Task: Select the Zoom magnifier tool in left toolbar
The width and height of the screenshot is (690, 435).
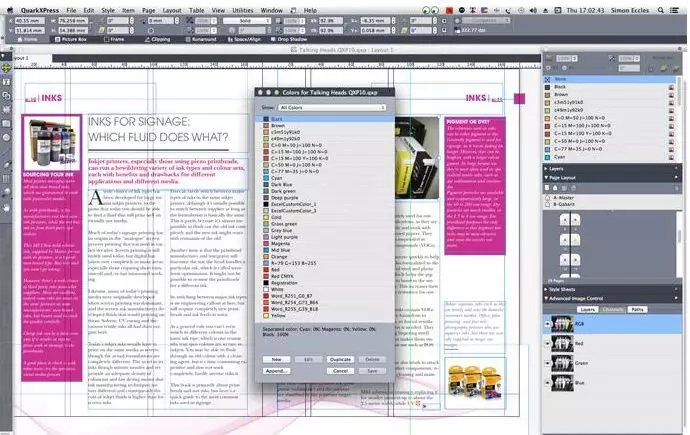Action: point(6,192)
